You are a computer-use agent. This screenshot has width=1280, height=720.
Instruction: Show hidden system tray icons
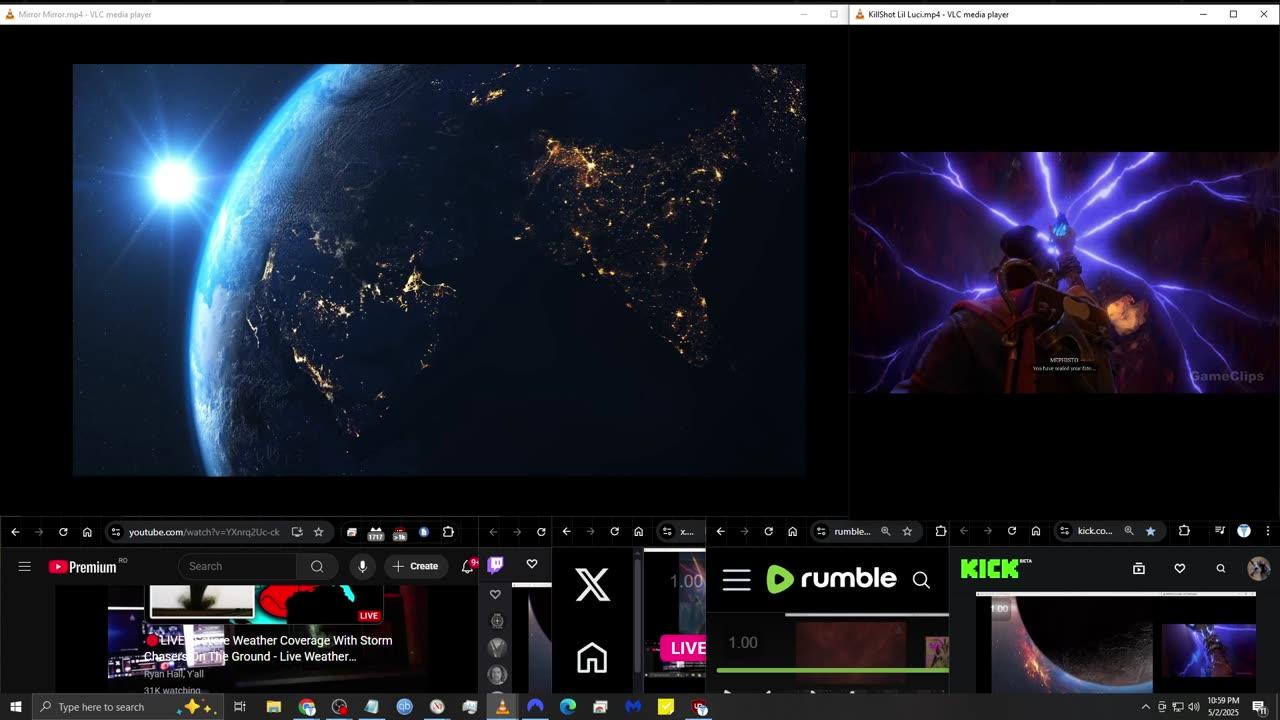pyautogui.click(x=1145, y=707)
